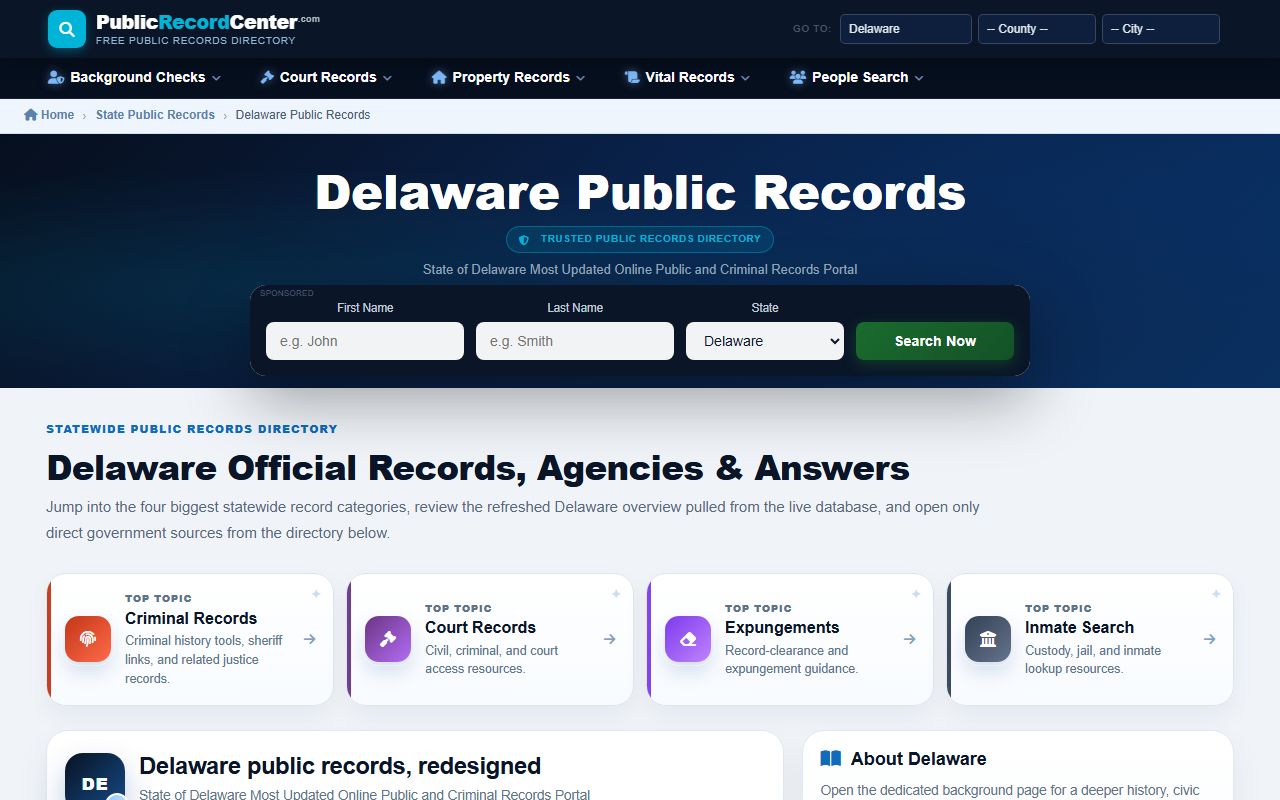Click the Vital Records icon in navbar

632,77
